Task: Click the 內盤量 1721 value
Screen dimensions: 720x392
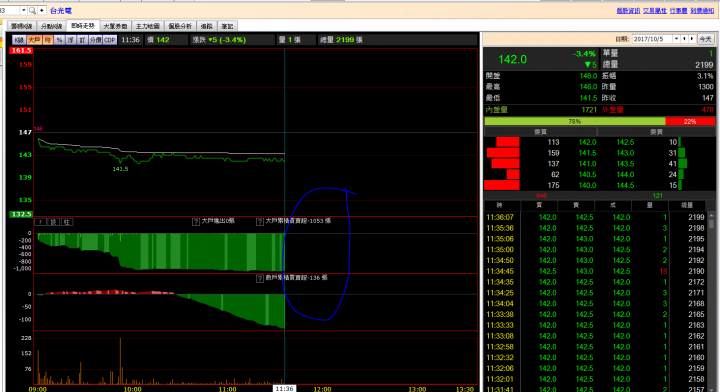Action: click(x=589, y=110)
